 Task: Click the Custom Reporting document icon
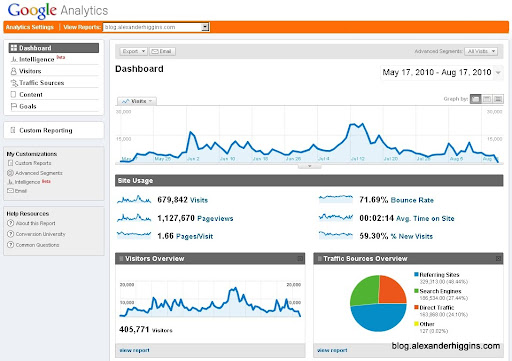point(13,130)
